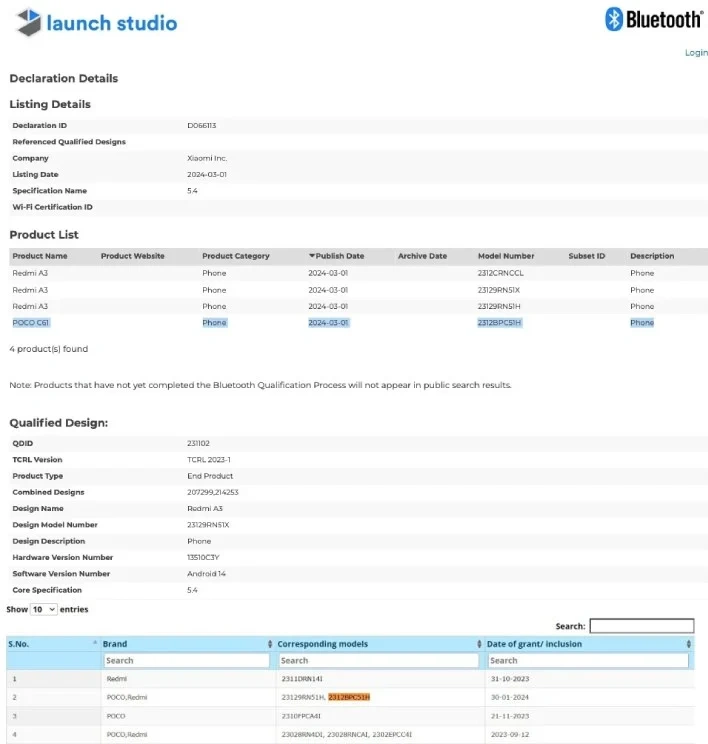Click '4 product(s) found' text

[x=49, y=349]
